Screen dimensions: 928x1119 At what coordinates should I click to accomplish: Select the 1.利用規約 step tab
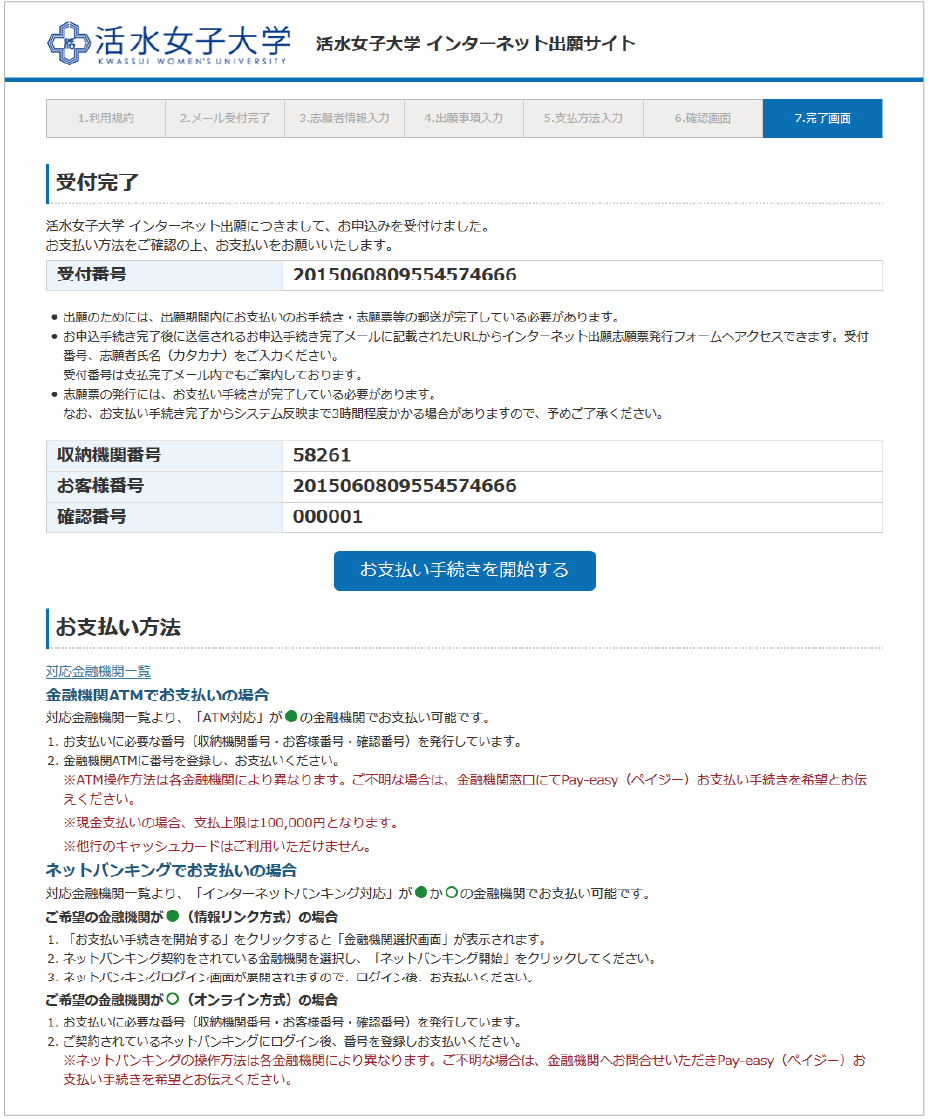105,118
